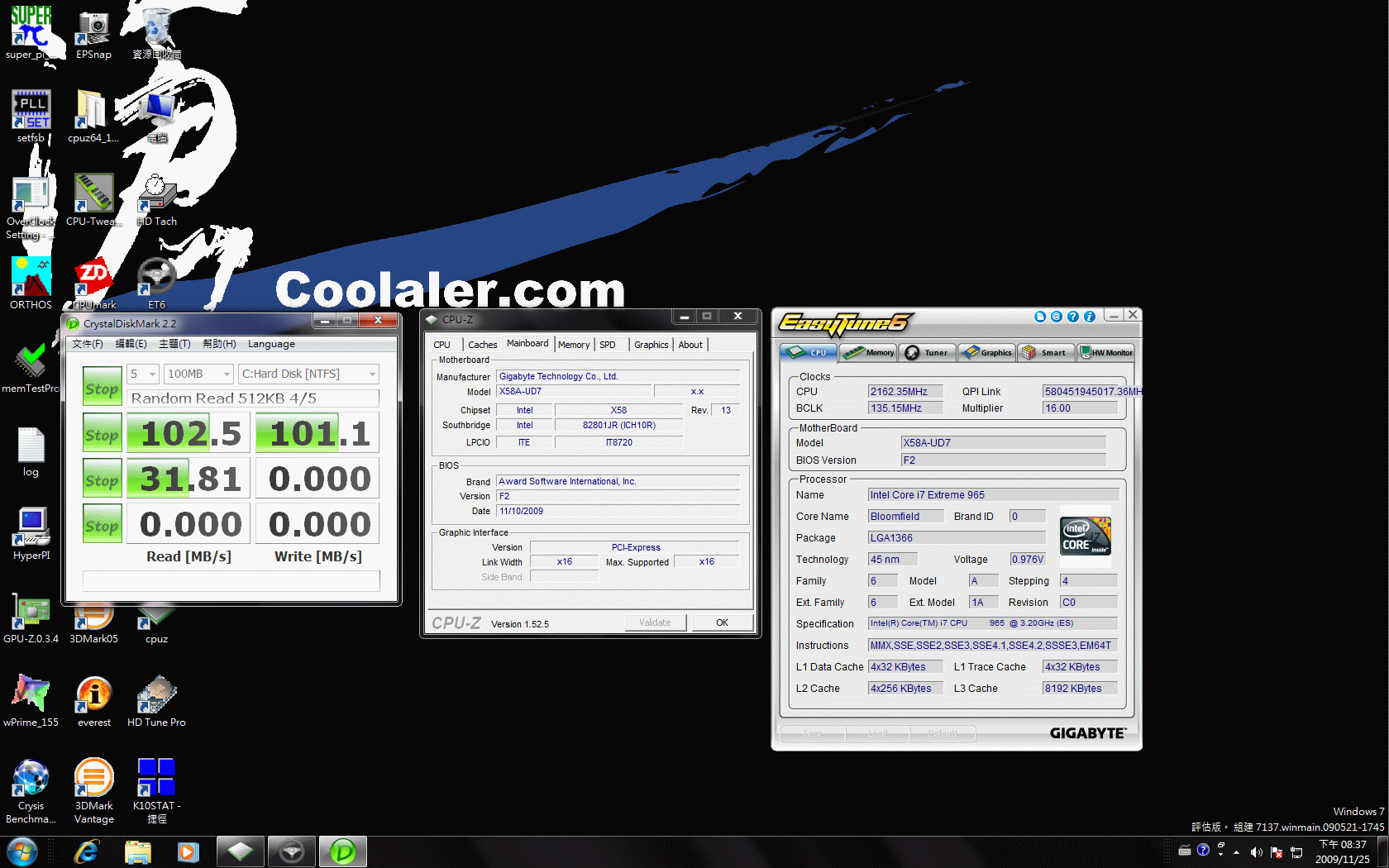1389x868 pixels.
Task: Click the EasyTune6 question mark help icon
Action: point(1073,317)
